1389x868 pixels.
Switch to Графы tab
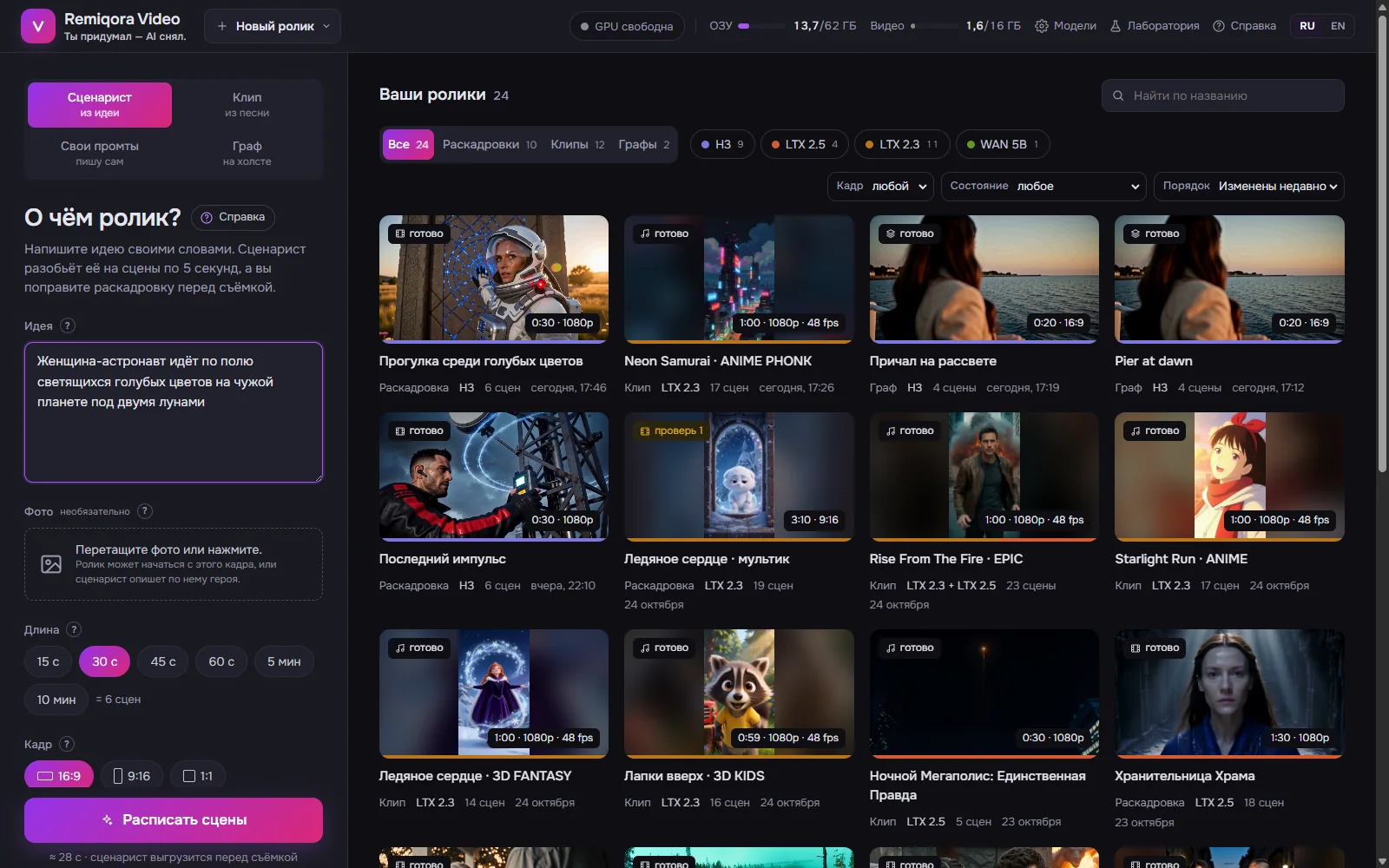coord(644,144)
